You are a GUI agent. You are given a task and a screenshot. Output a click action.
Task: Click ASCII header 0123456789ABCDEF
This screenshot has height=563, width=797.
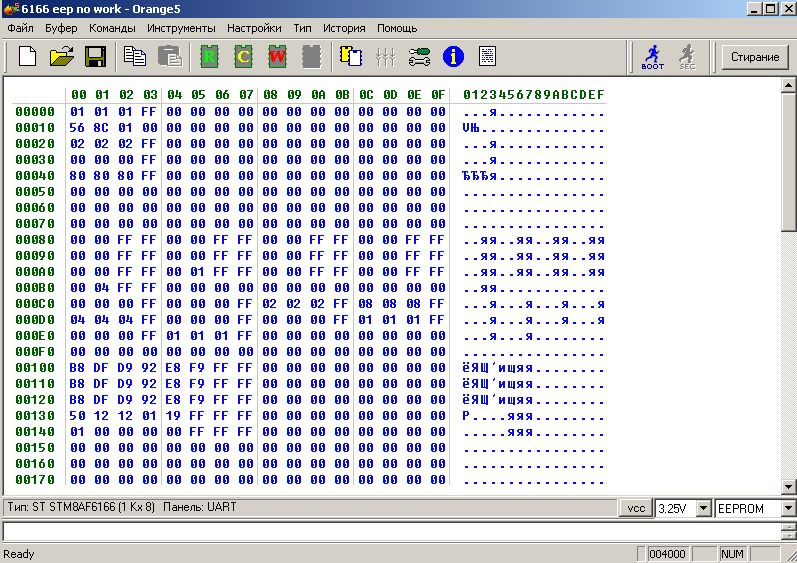coord(534,95)
